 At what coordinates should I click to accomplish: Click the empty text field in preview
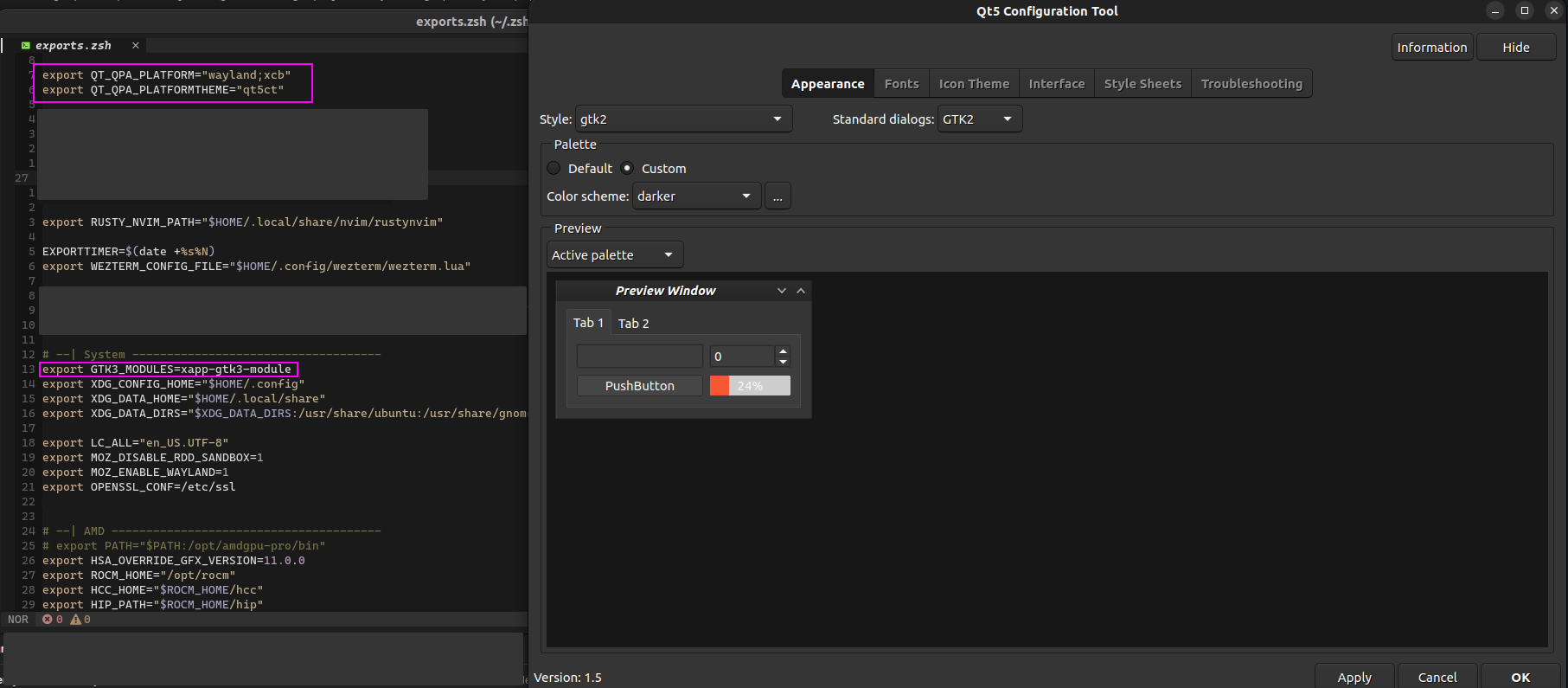pos(640,356)
